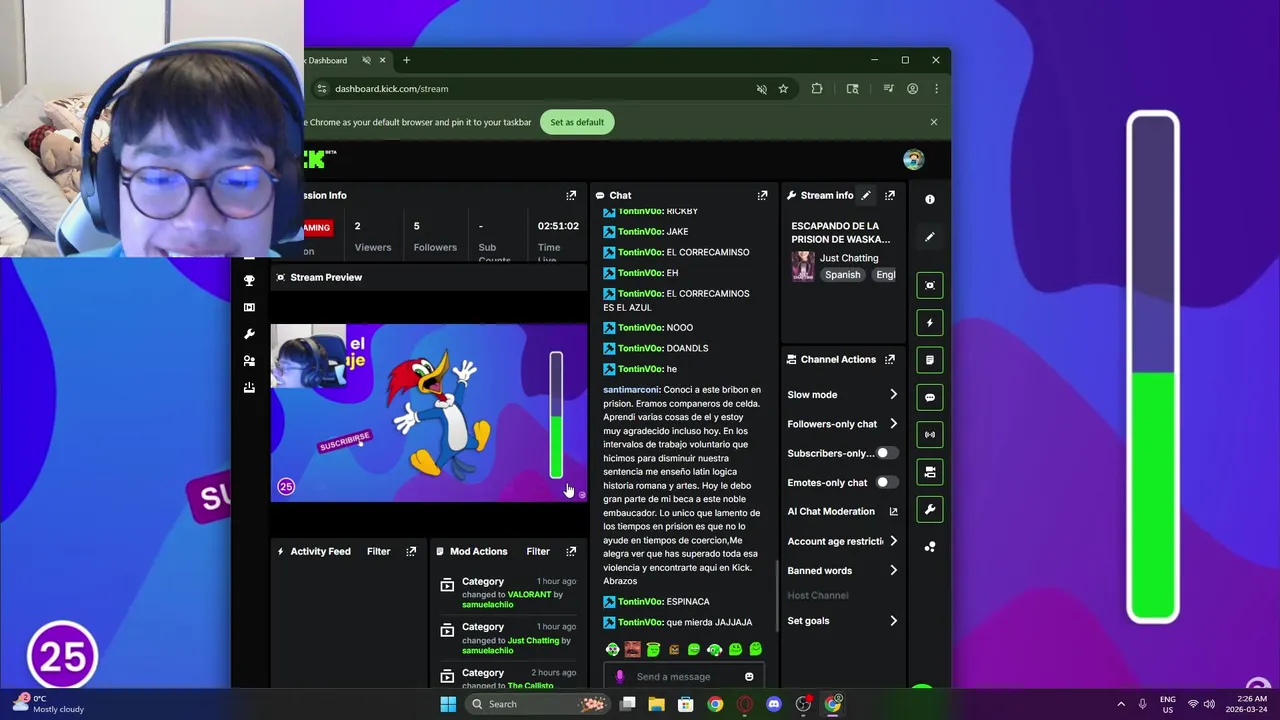The image size is (1280, 720).
Task: Bookmark this page with the star icon
Action: point(783,89)
